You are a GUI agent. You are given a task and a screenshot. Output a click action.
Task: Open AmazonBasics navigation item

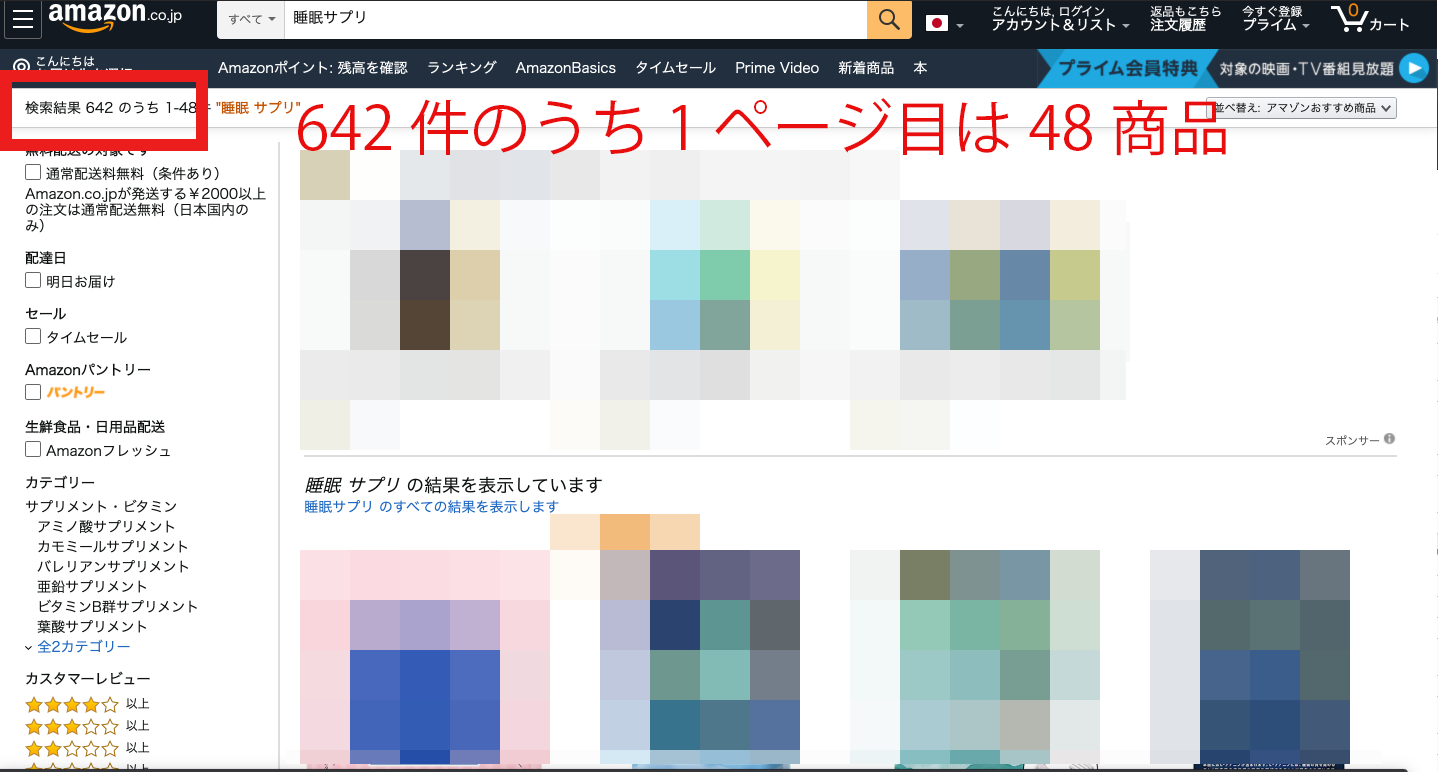tap(566, 68)
